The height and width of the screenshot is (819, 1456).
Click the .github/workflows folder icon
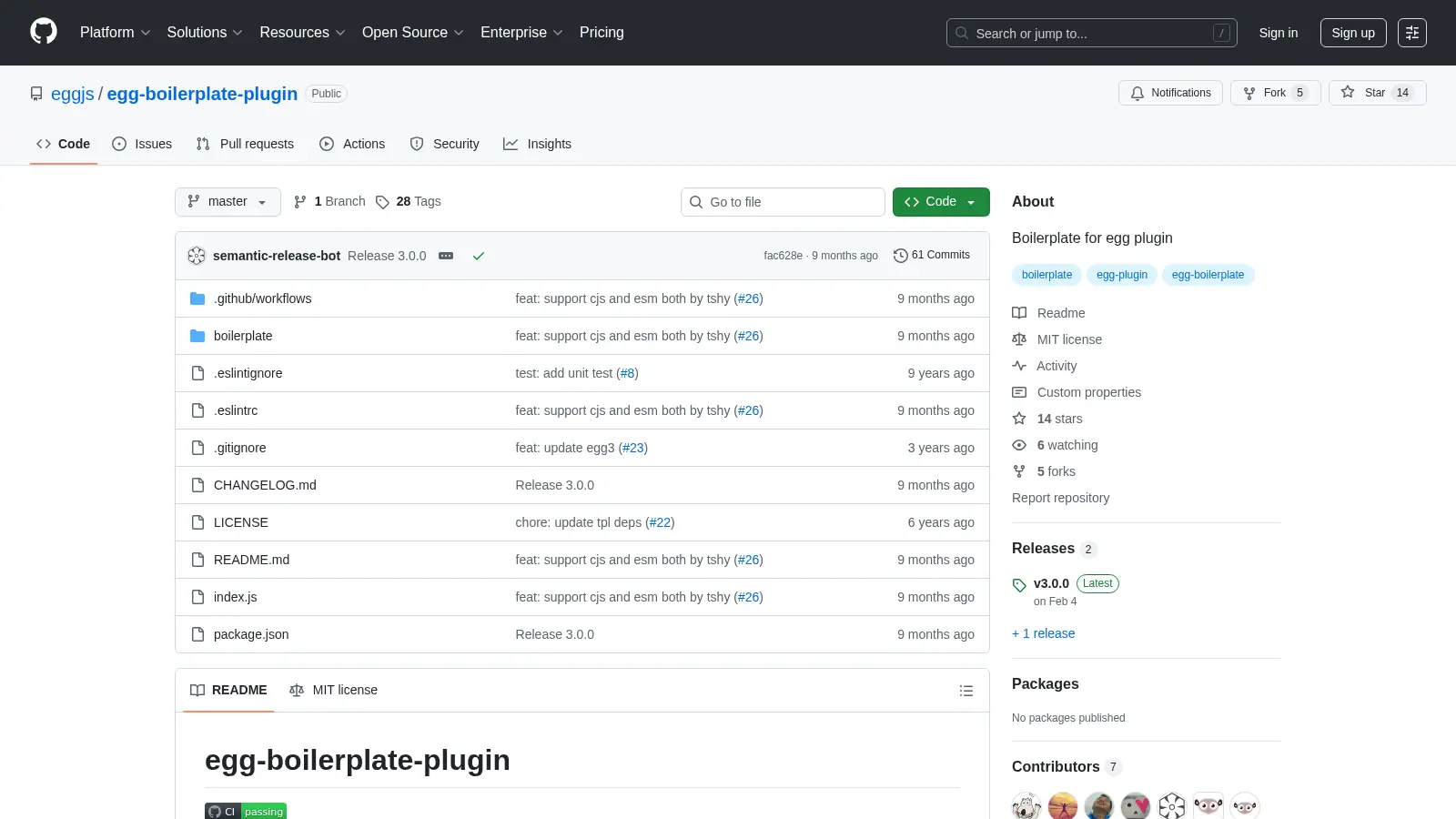(197, 298)
